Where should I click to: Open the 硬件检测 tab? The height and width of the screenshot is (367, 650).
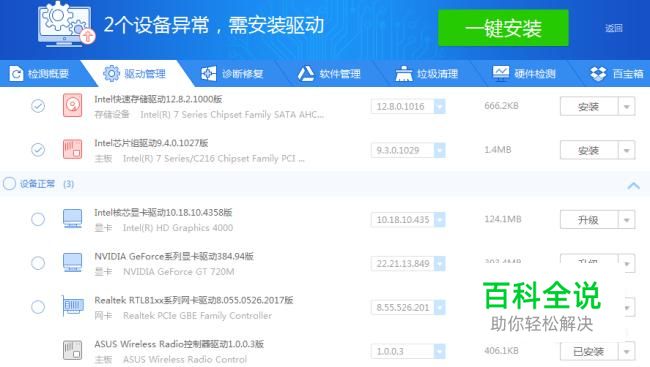click(x=524, y=74)
